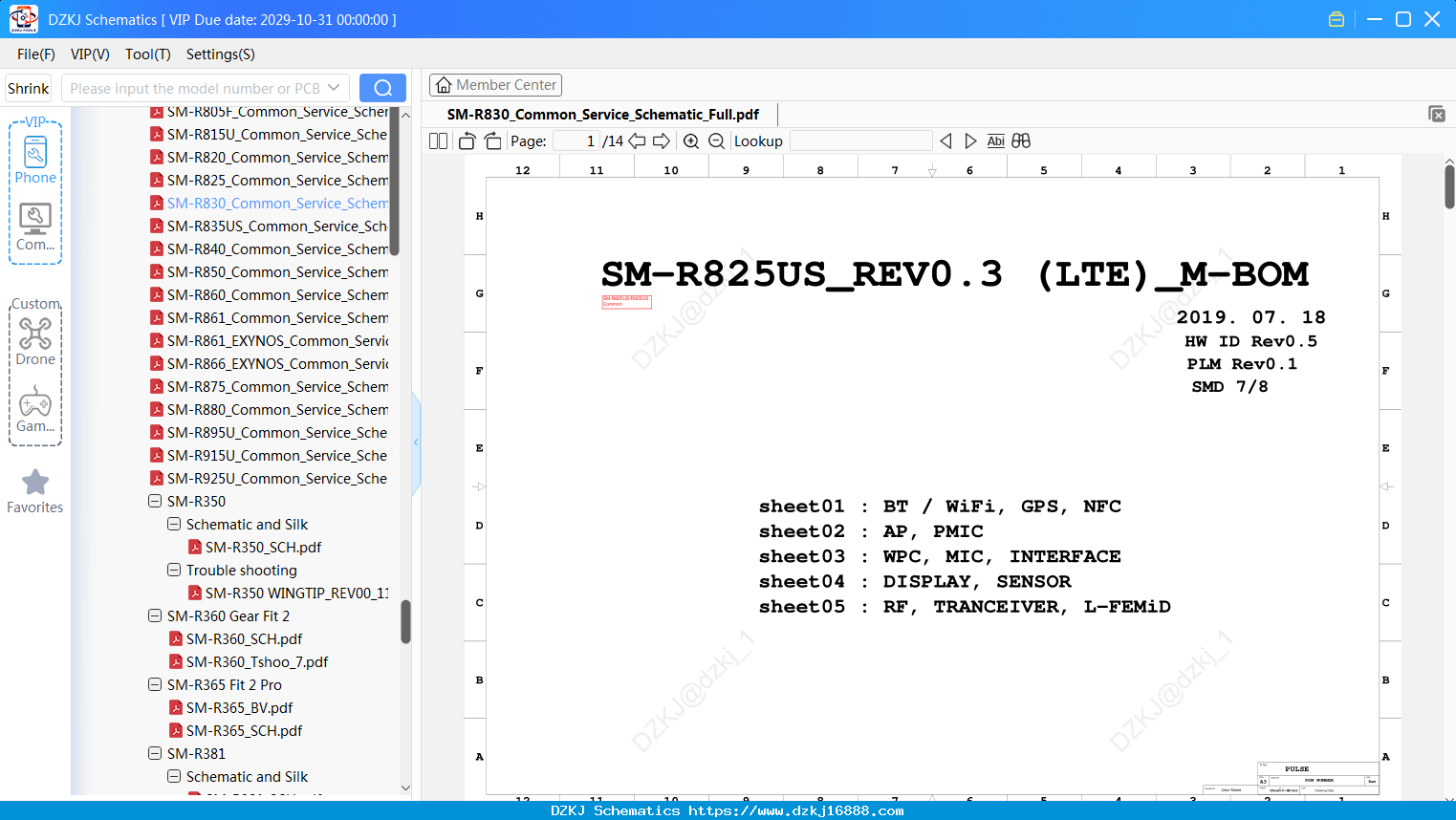Find next lookup match triangle
Viewport: 1456px width, 820px height.
pos(970,141)
